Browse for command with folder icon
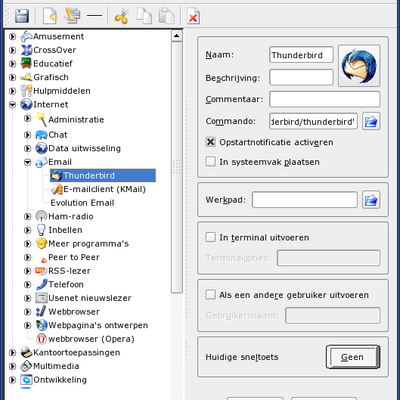400x400 pixels. pyautogui.click(x=371, y=121)
